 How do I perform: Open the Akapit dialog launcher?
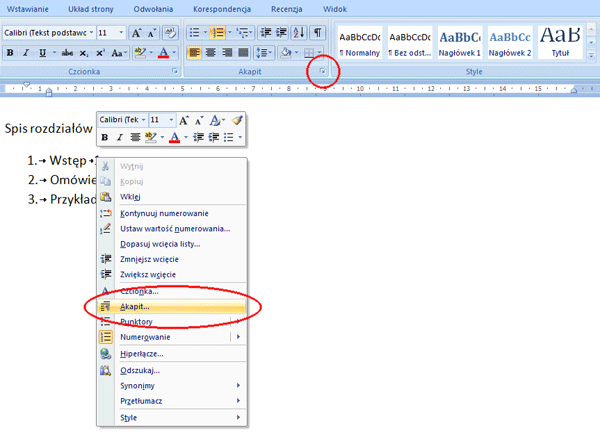pyautogui.click(x=322, y=71)
